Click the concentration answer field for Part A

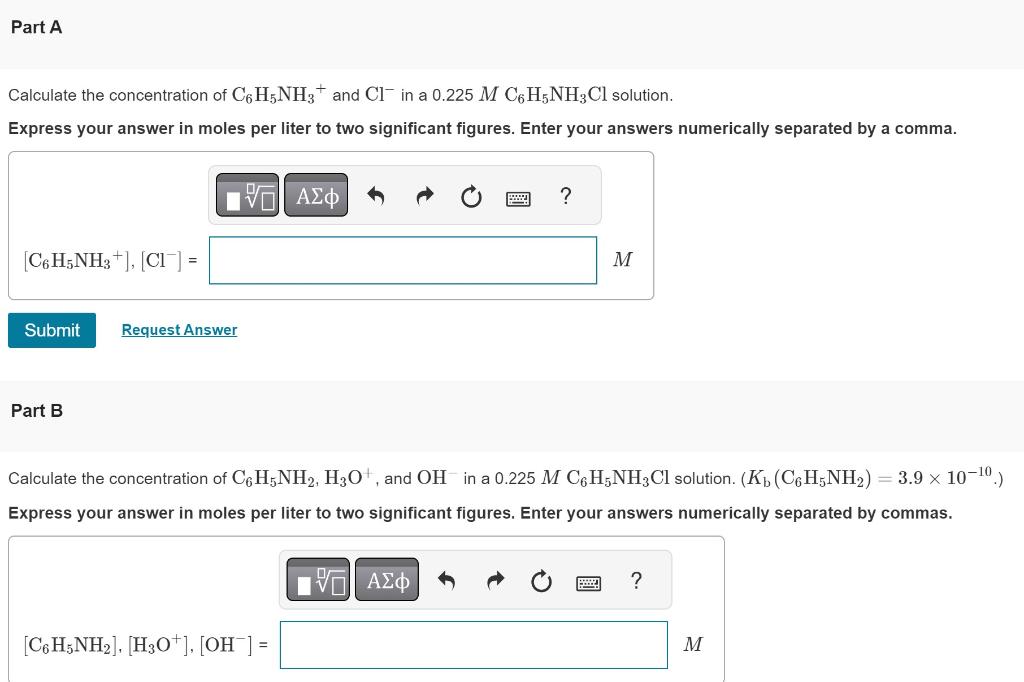tap(402, 260)
